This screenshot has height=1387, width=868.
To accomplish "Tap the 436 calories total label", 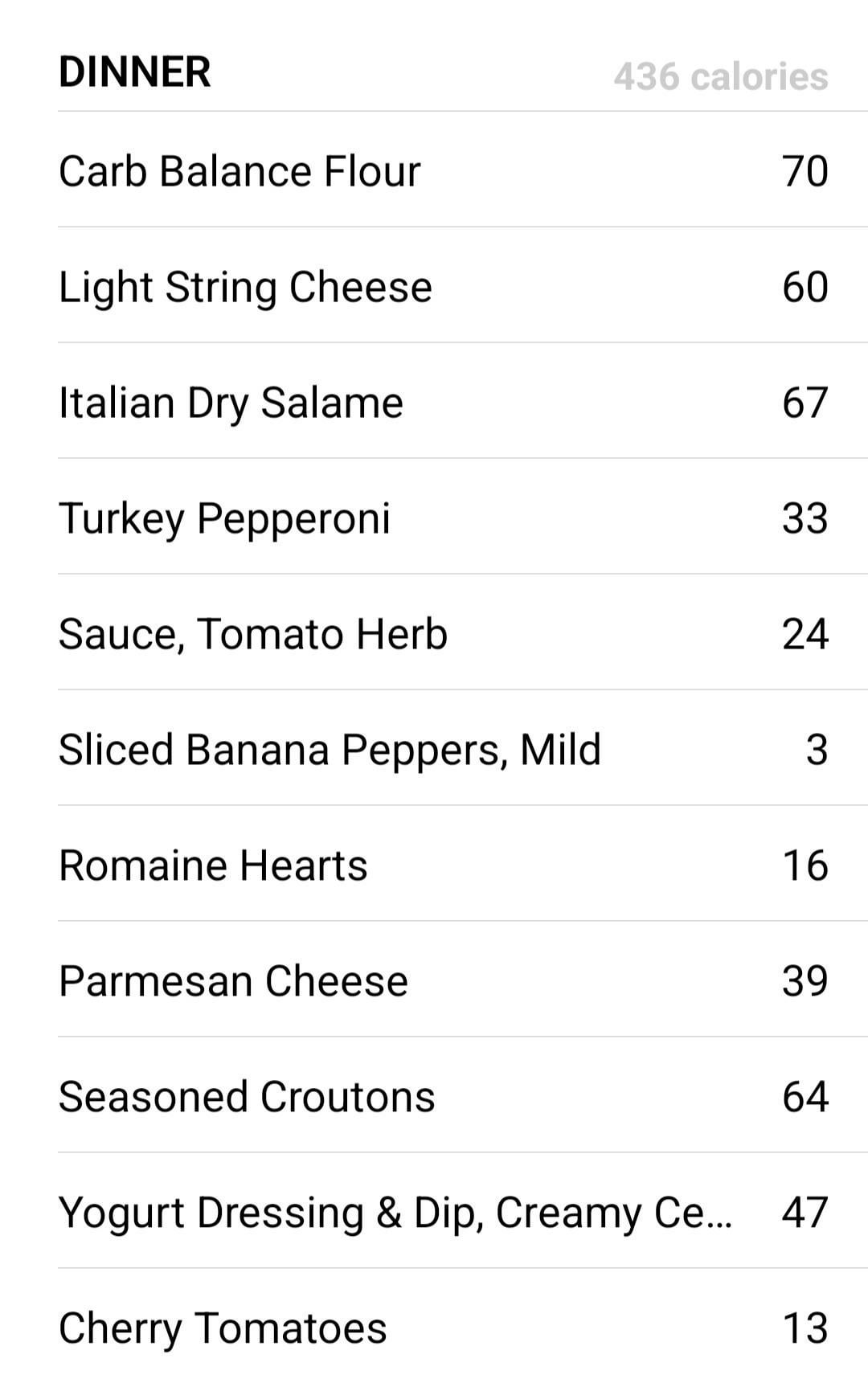I will 721,77.
